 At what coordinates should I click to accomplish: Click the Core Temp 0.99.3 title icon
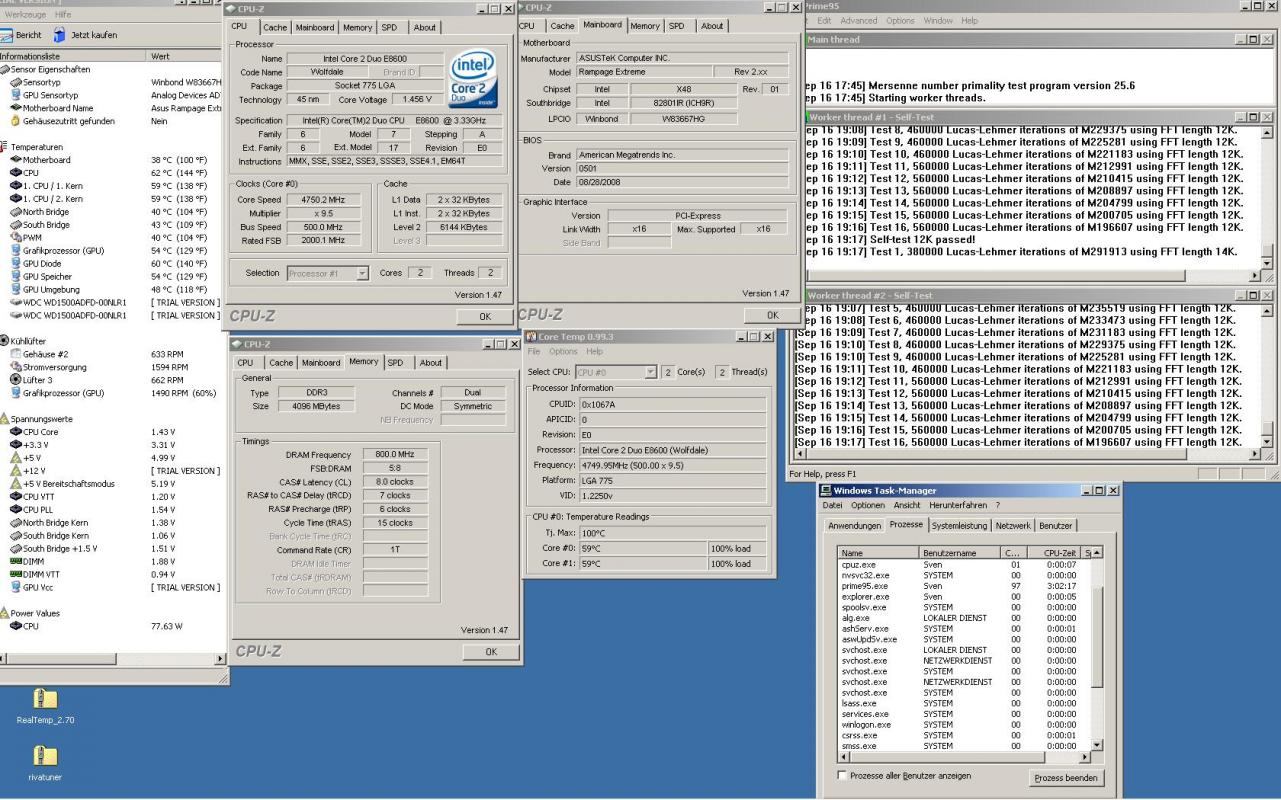coord(532,336)
